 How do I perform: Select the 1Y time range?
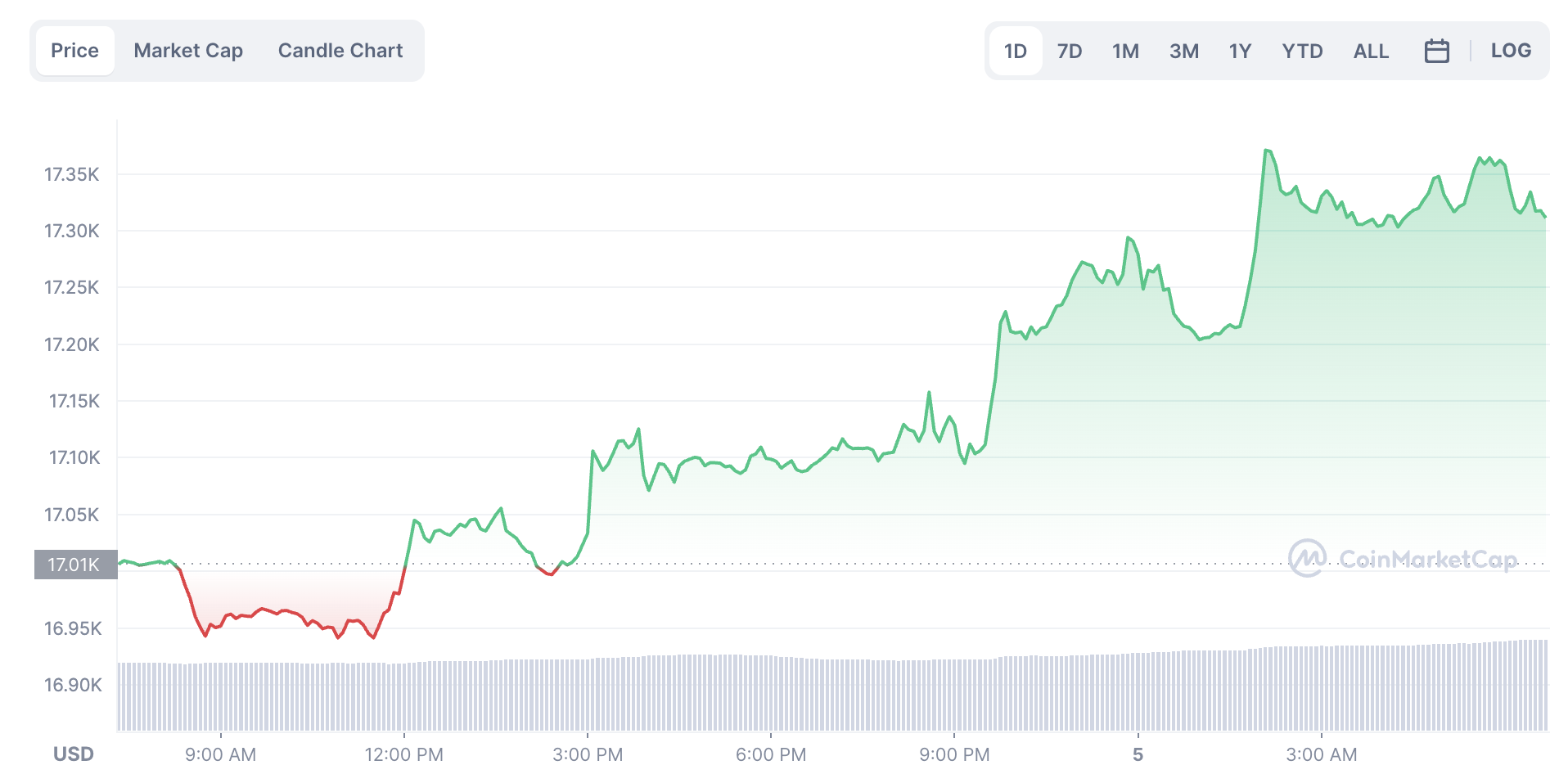[x=1240, y=50]
